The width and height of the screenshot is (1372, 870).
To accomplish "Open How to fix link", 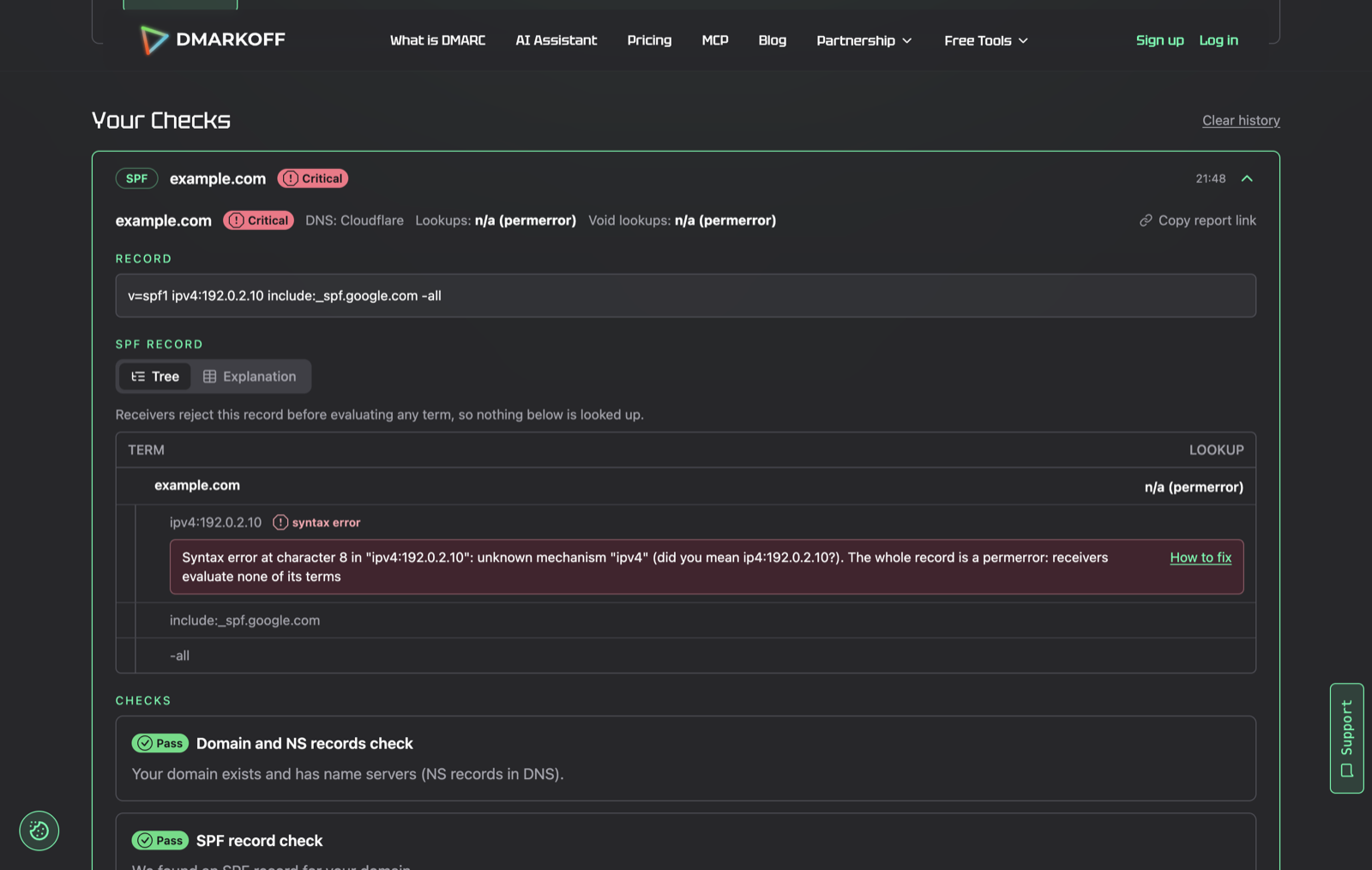I will click(1200, 558).
